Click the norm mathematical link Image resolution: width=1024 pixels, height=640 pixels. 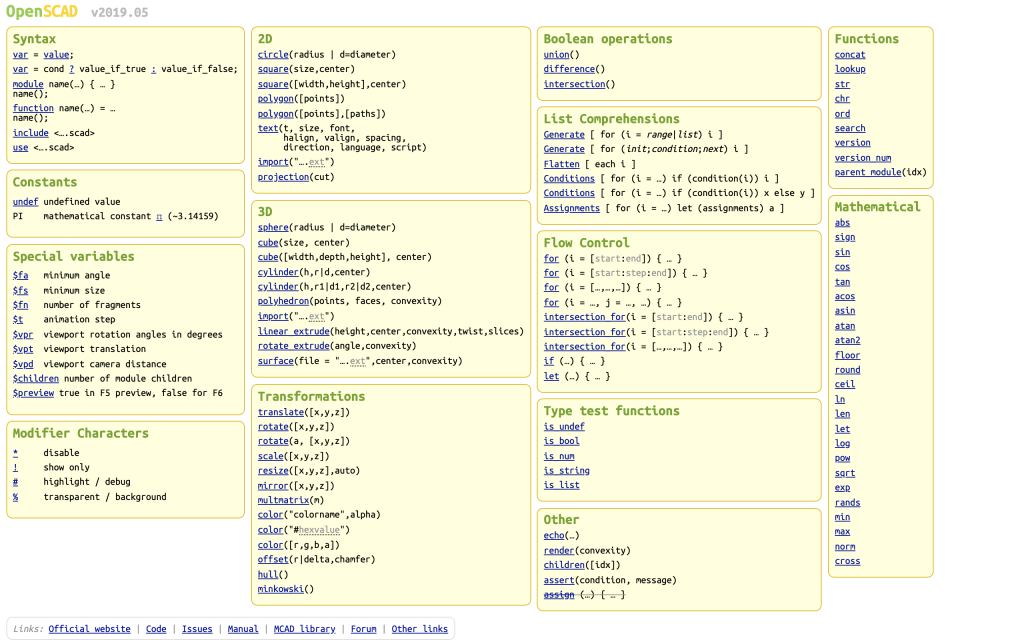[x=845, y=547]
